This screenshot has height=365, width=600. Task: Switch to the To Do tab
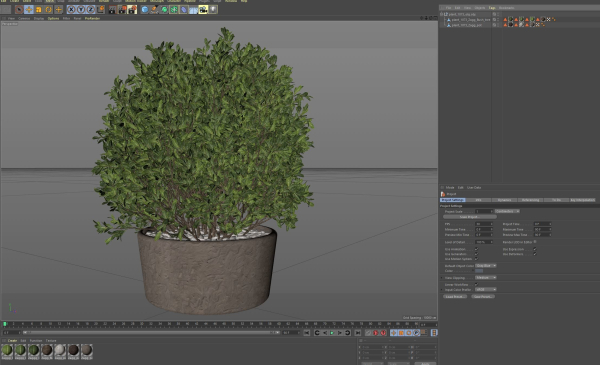[x=556, y=200]
